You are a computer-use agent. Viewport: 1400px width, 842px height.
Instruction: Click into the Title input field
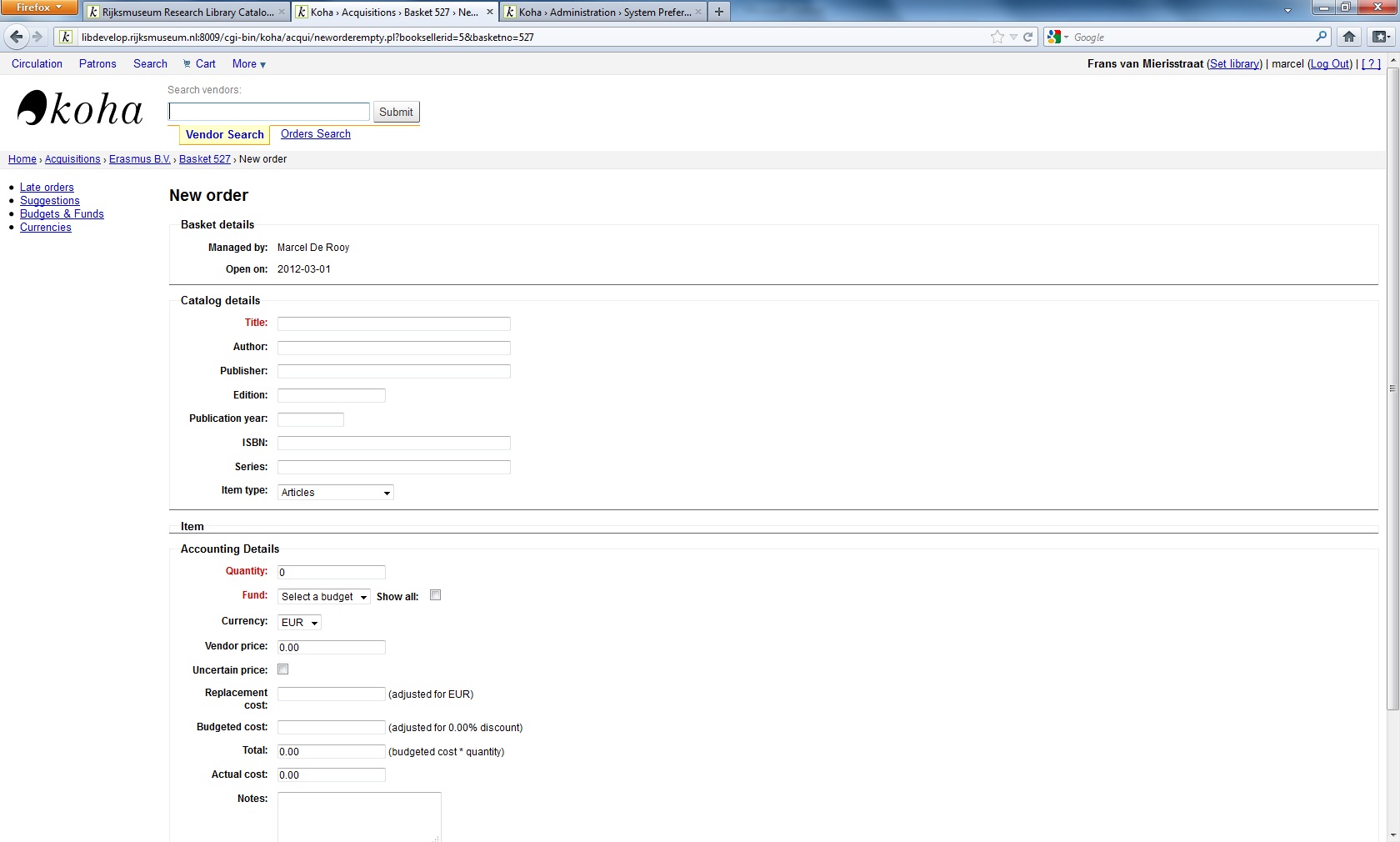[393, 323]
